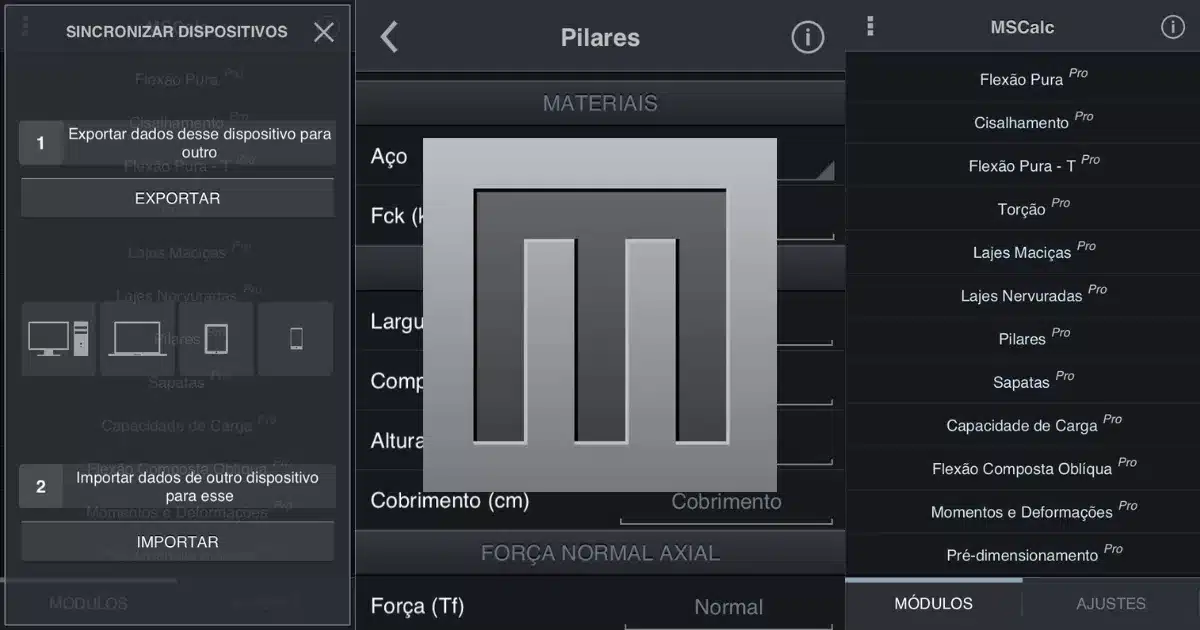Open the Flexão Pura module

coord(1022,79)
